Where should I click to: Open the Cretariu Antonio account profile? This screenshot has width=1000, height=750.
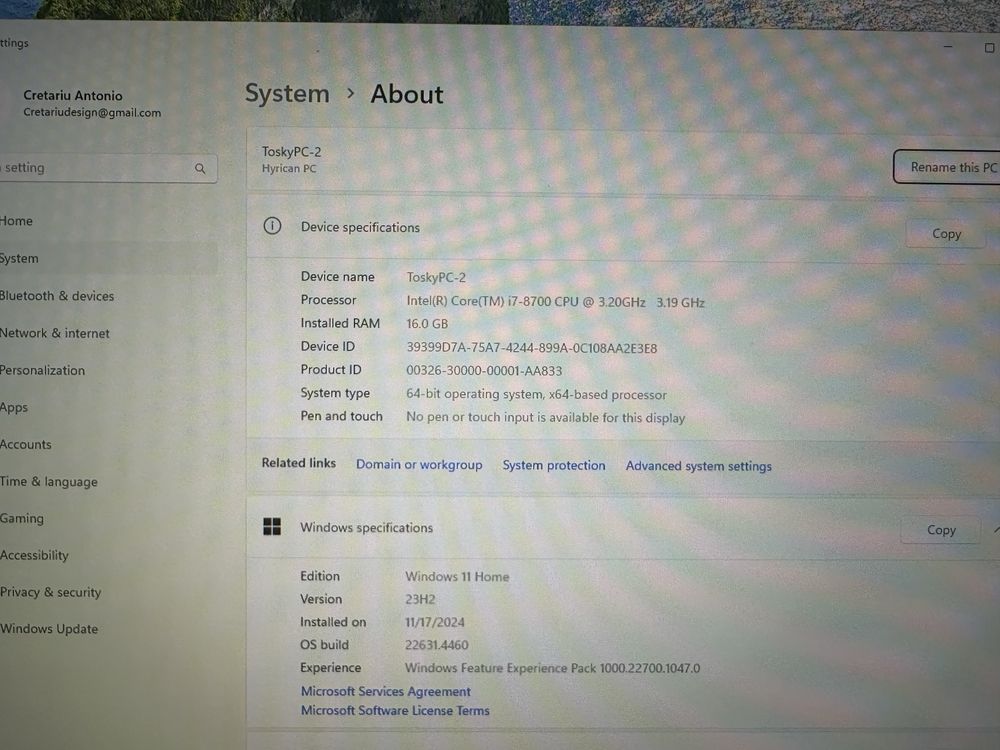click(92, 103)
